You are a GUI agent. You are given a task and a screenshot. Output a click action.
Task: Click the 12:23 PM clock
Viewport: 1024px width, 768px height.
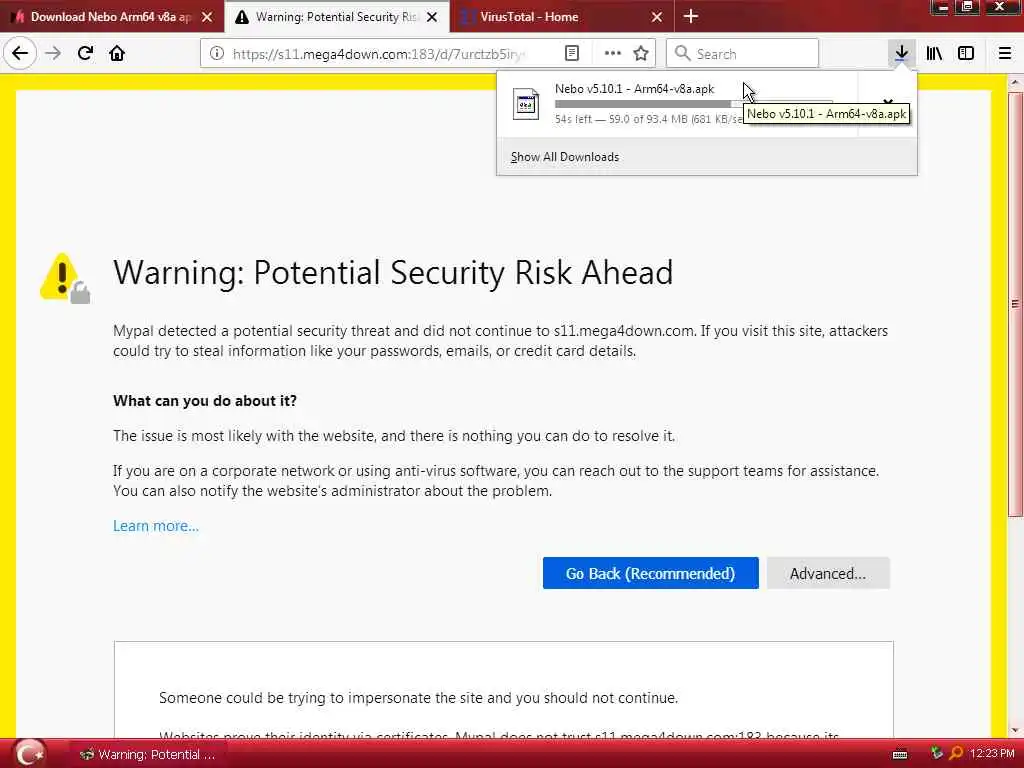pyautogui.click(x=992, y=754)
